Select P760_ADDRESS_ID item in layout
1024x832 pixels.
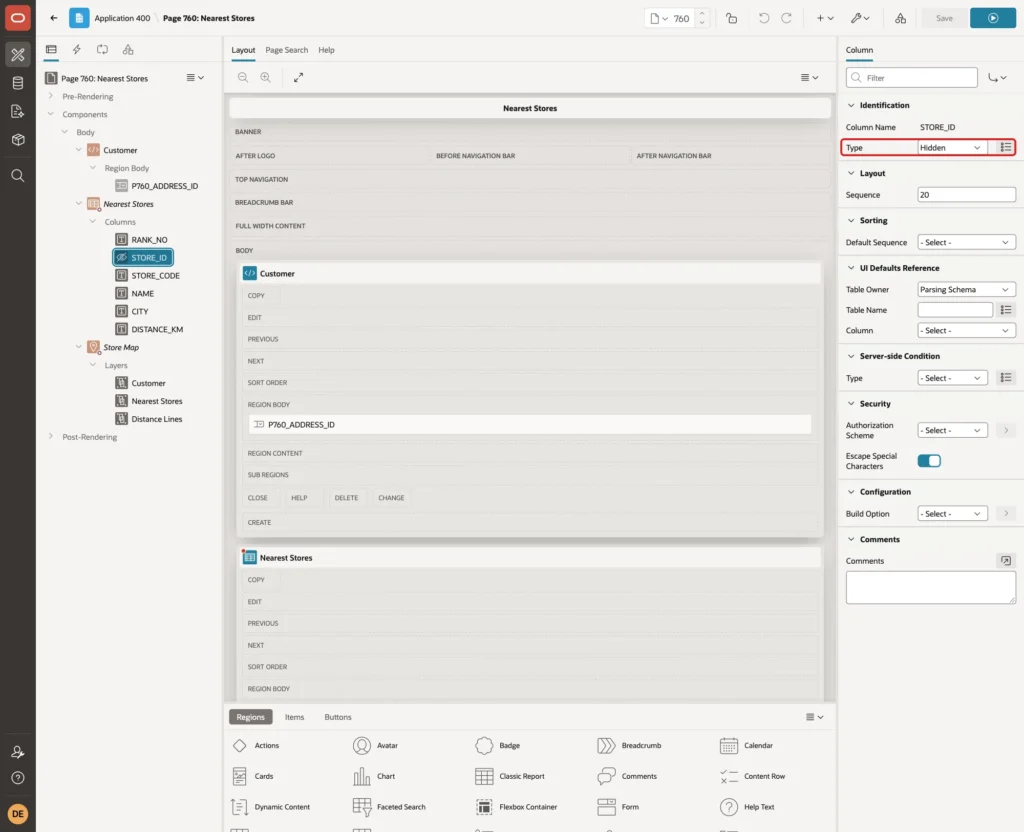(x=530, y=424)
